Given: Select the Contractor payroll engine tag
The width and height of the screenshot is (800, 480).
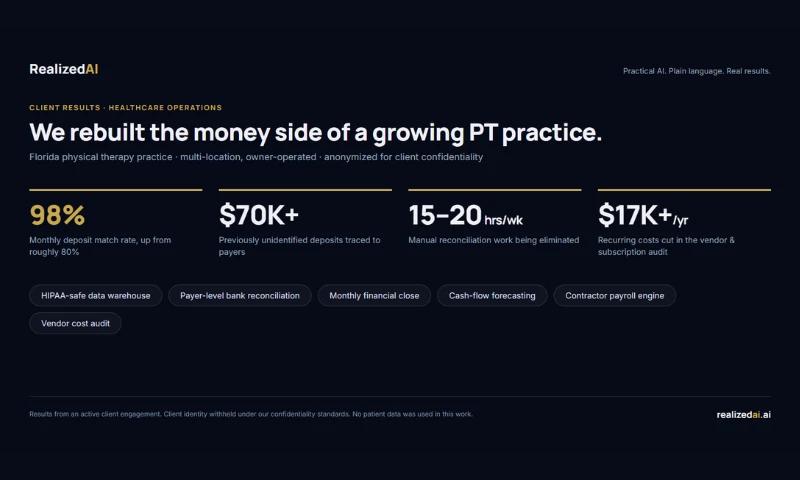Looking at the screenshot, I should [x=614, y=295].
